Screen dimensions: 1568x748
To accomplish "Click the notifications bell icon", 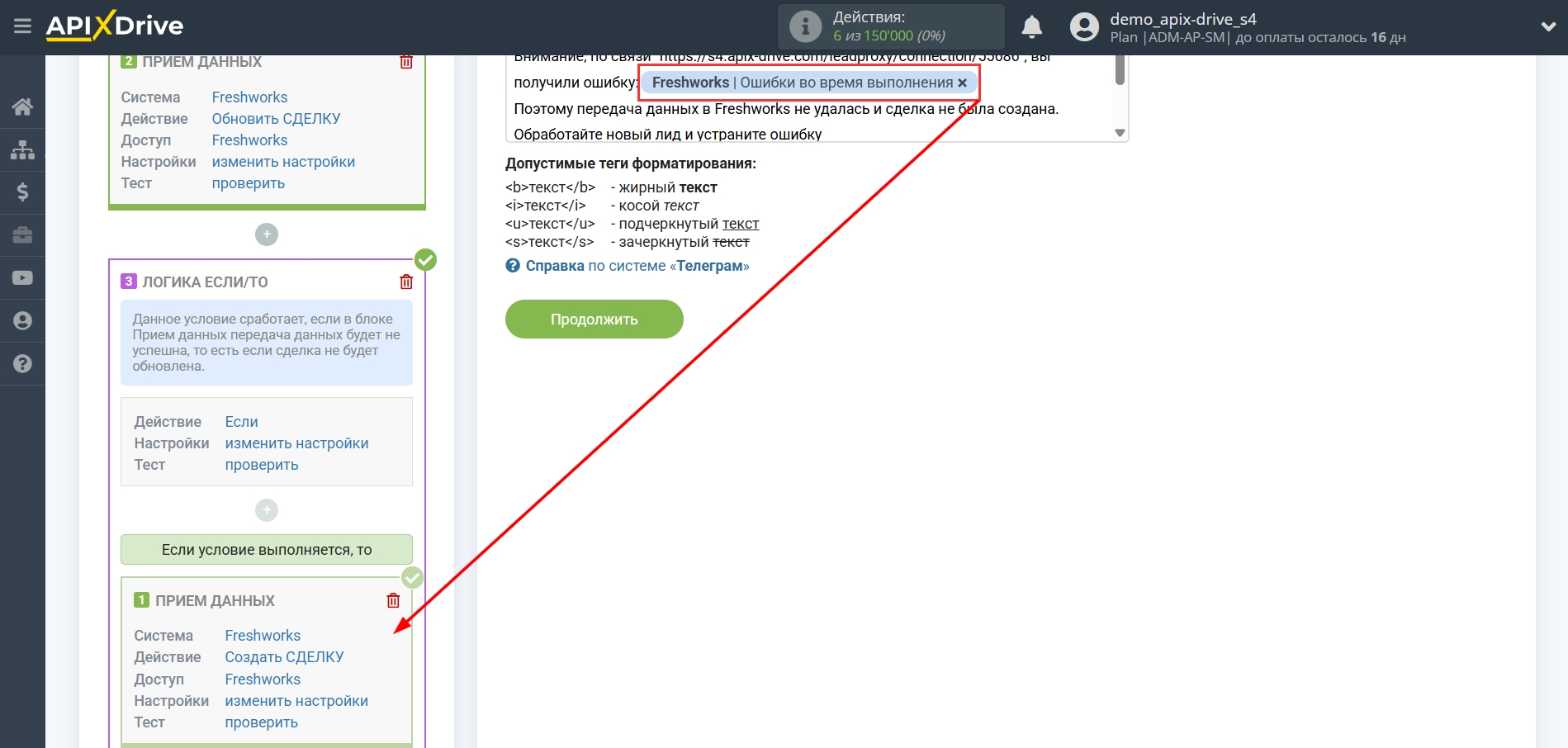I will 1031,27.
